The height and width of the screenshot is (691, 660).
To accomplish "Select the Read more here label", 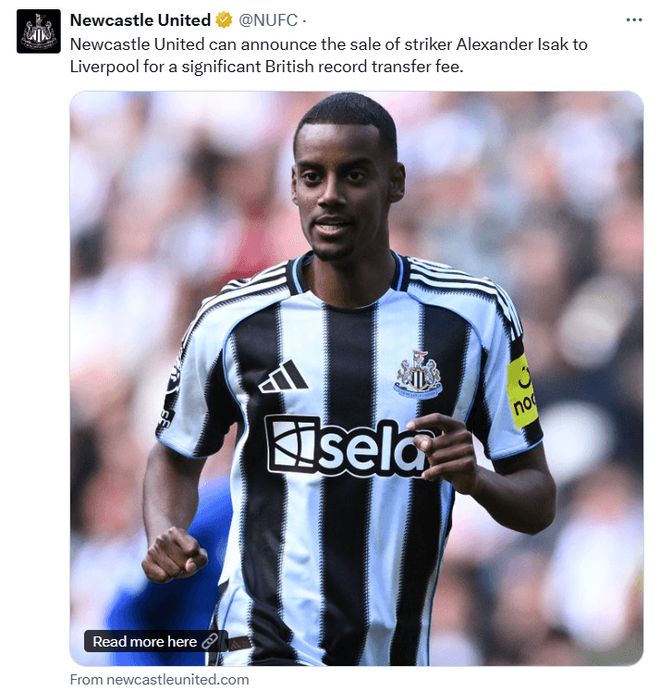I will (145, 642).
